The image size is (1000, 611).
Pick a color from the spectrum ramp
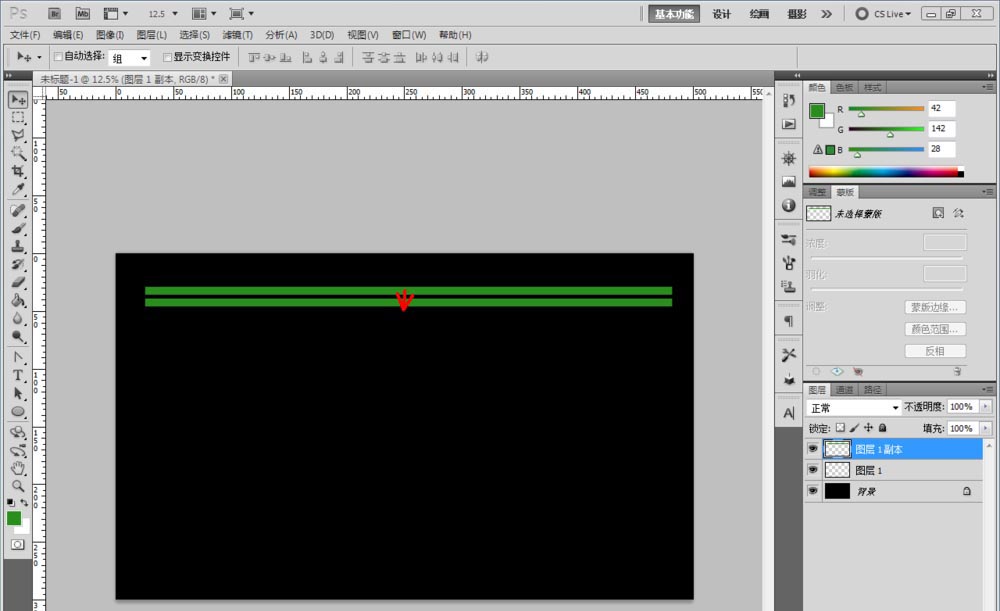pos(886,172)
